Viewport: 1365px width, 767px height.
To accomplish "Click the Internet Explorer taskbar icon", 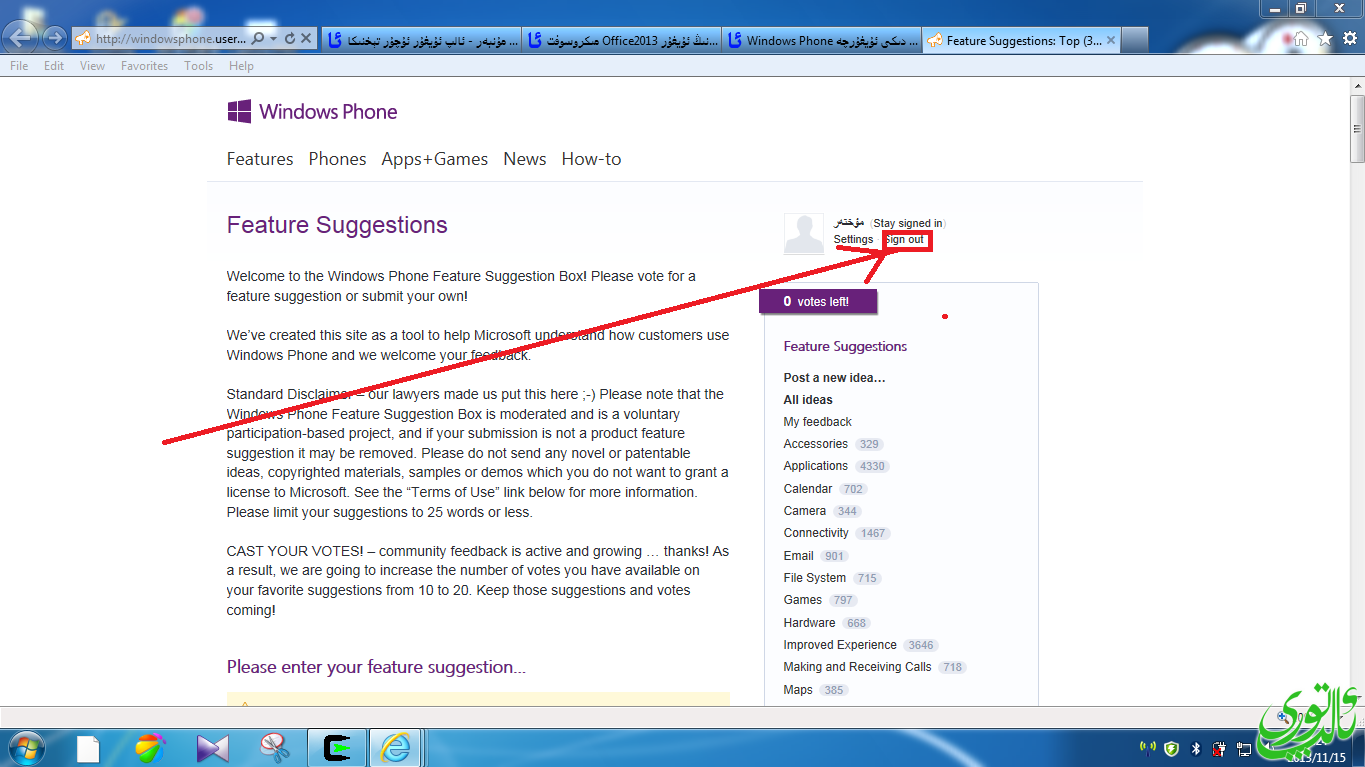I will 397,748.
